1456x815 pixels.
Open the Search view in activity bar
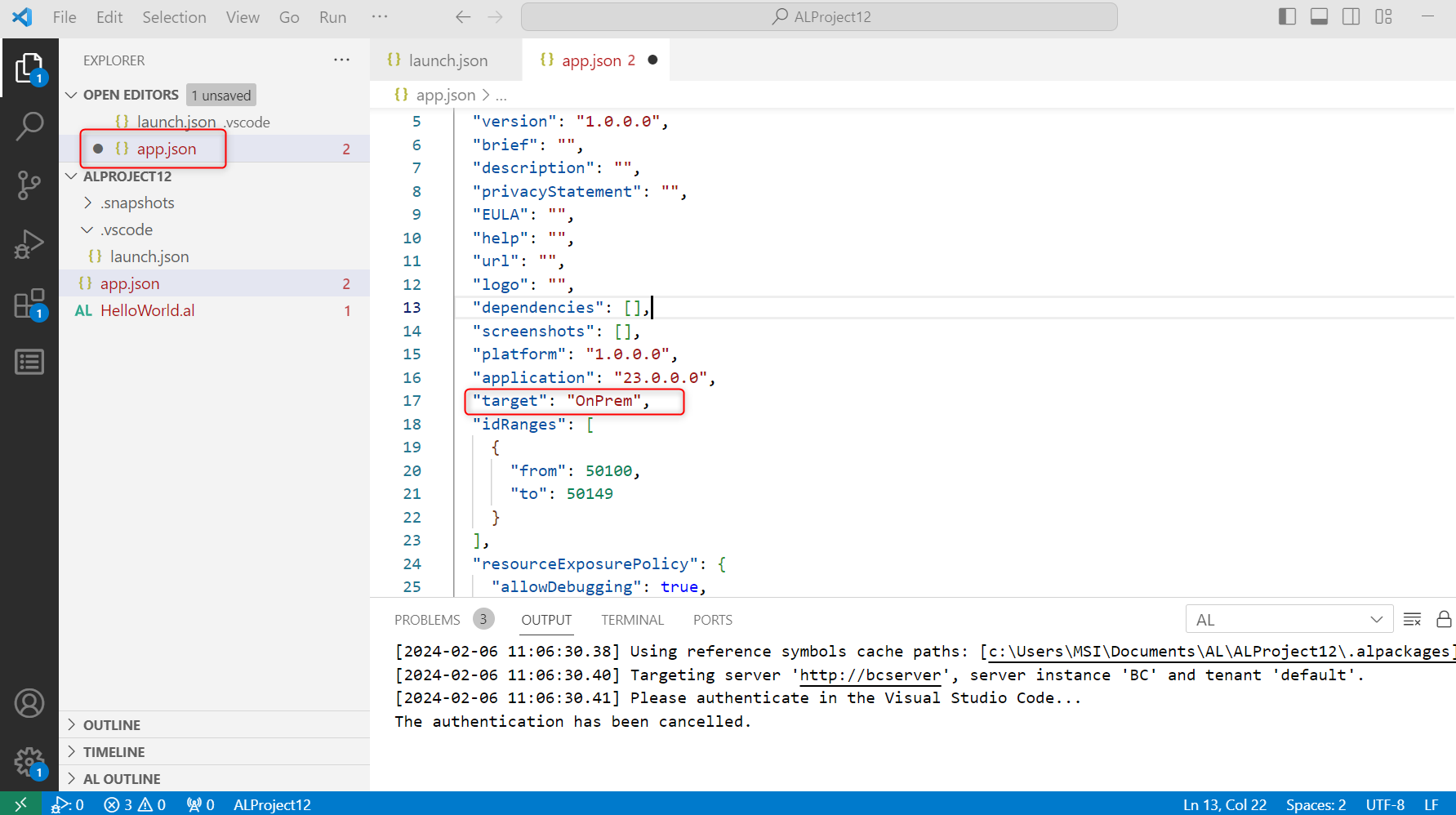[x=29, y=126]
